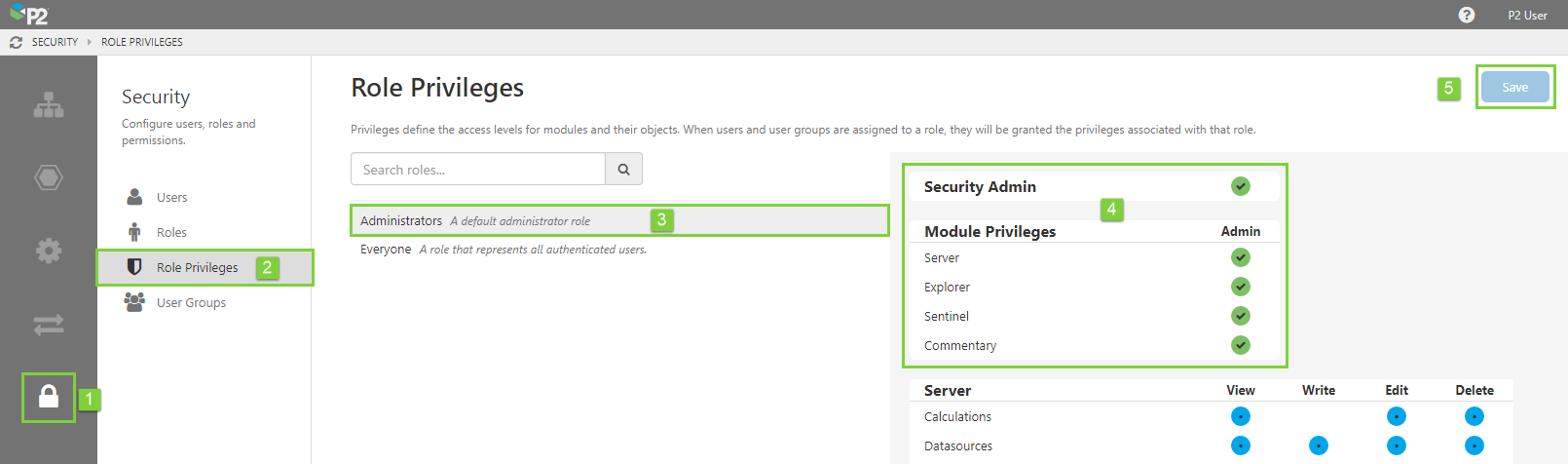Open User Groups in Security menu

[x=191, y=302]
